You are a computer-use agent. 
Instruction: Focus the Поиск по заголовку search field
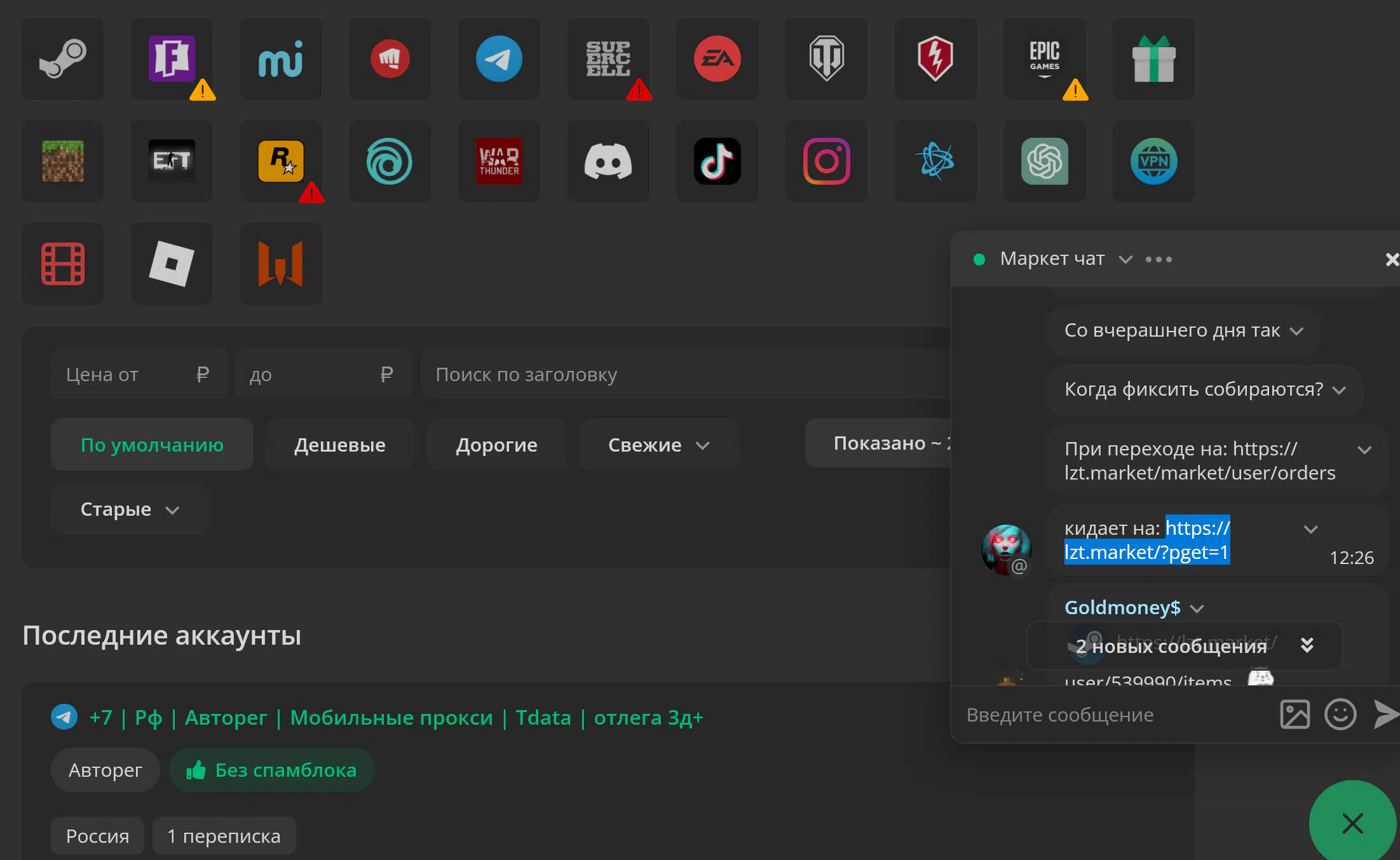click(686, 374)
